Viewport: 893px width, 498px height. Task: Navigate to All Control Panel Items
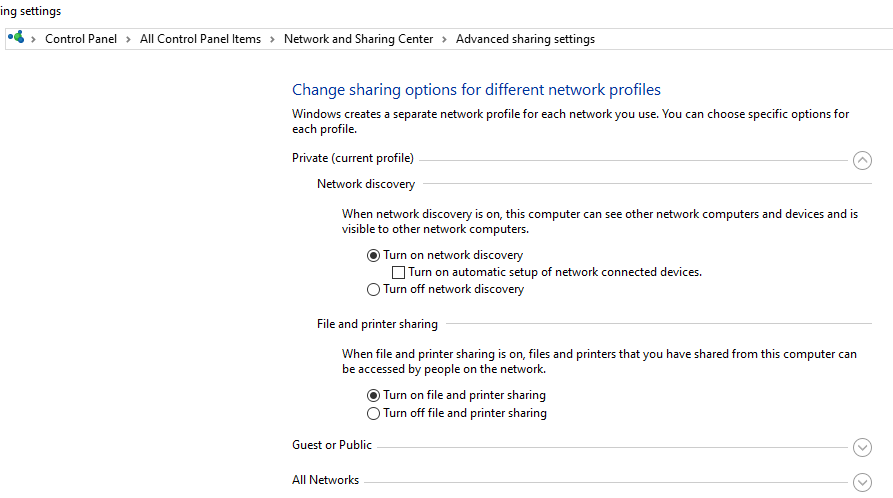[200, 39]
